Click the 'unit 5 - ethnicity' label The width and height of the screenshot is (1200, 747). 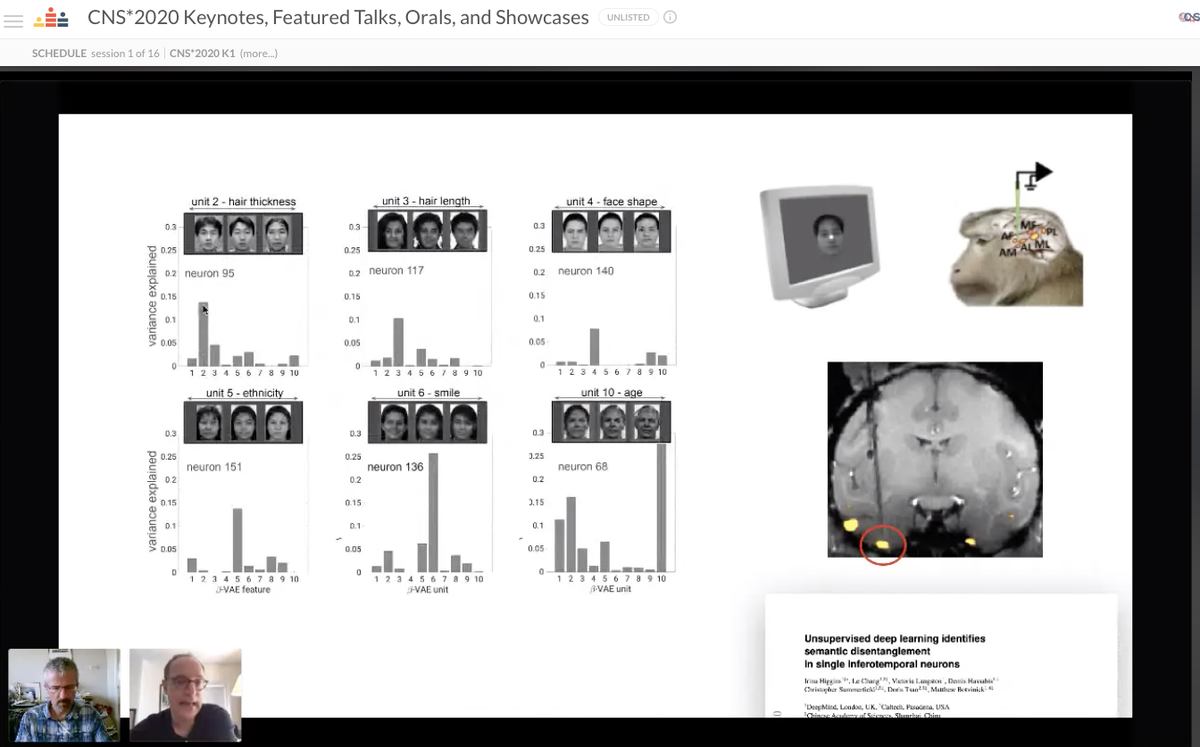(x=244, y=393)
